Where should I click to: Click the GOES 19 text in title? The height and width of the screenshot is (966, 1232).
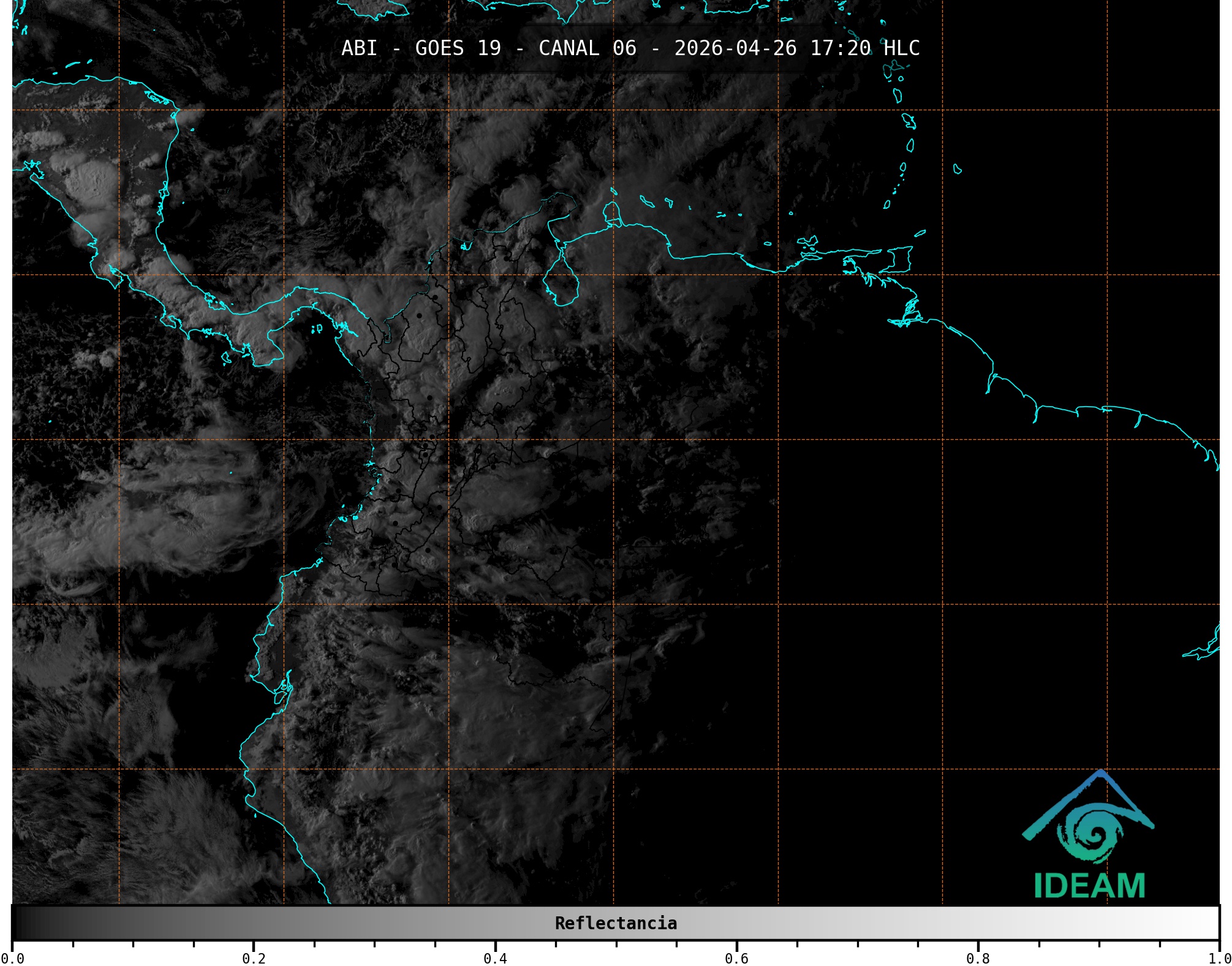coord(458,48)
